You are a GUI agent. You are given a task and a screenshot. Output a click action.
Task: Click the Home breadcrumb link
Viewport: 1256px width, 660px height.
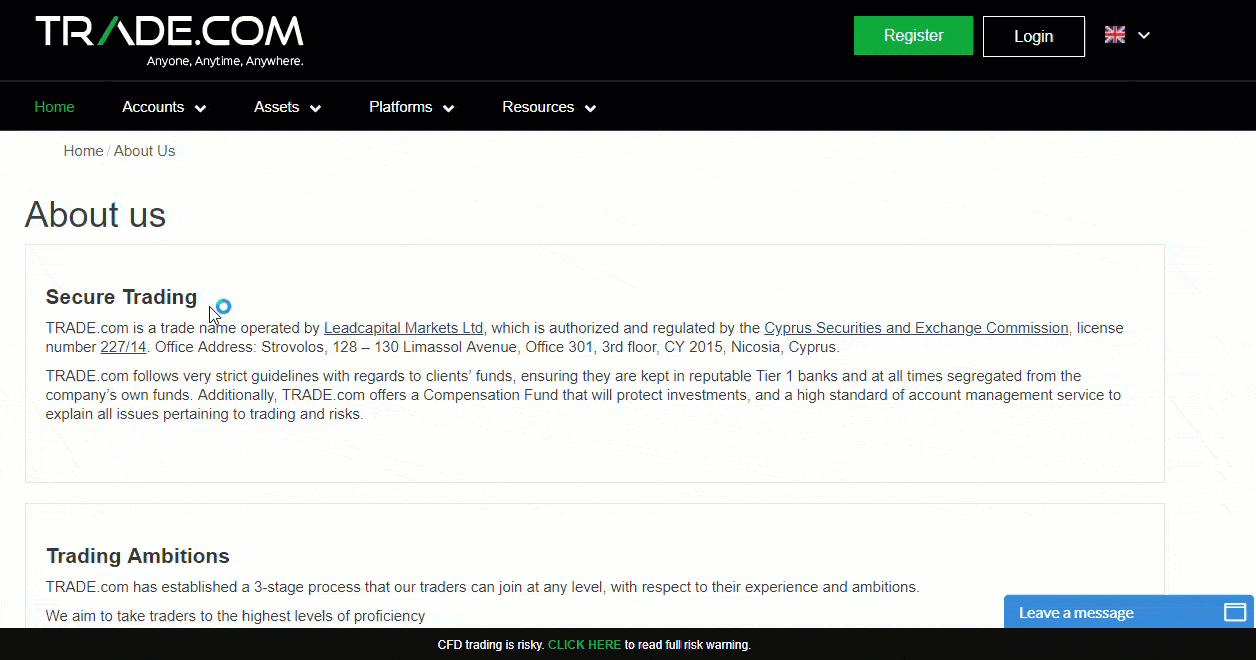pos(83,151)
